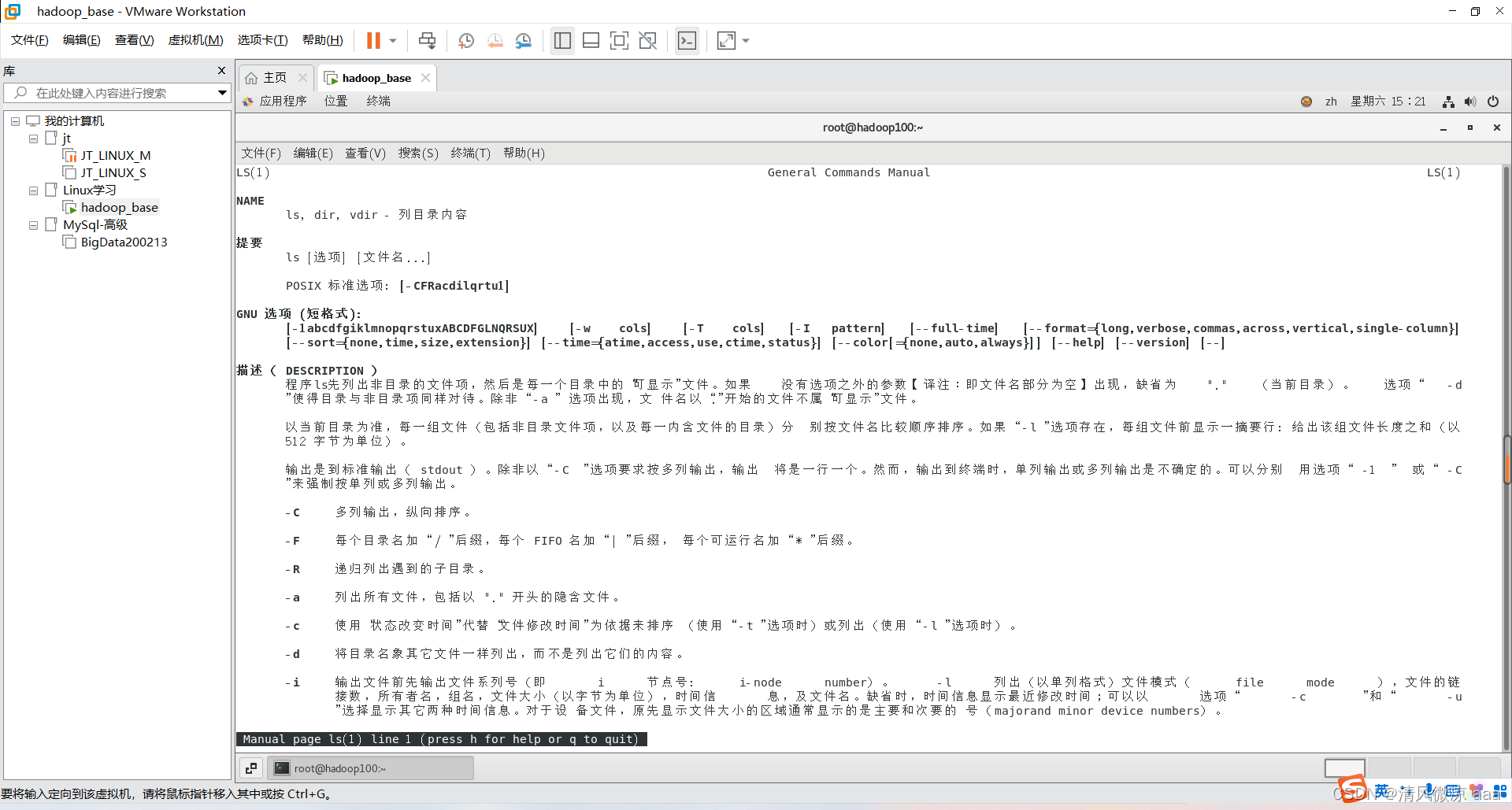
Task: Open VMware 选项卡(T) menu
Action: pyautogui.click(x=263, y=40)
